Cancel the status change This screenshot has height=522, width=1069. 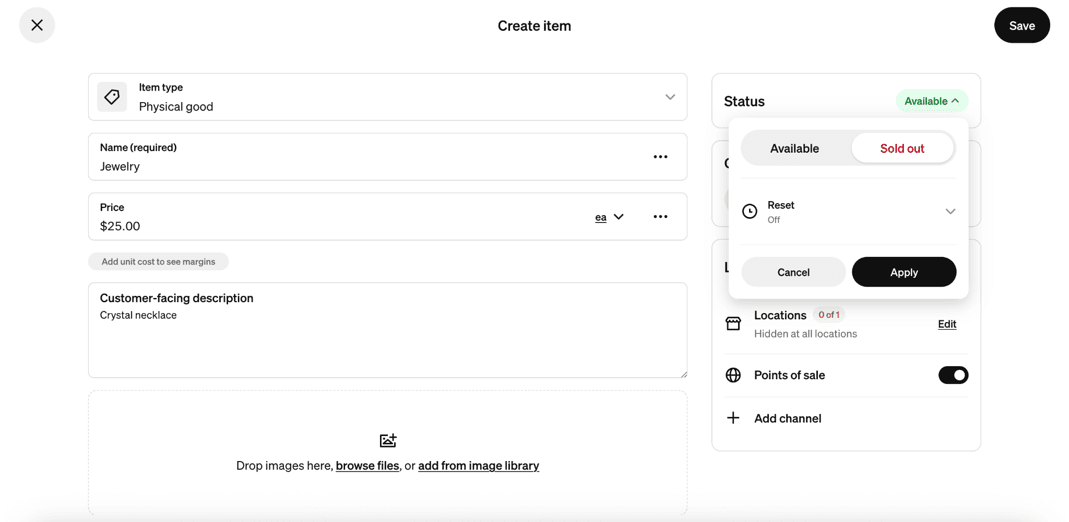pos(794,272)
